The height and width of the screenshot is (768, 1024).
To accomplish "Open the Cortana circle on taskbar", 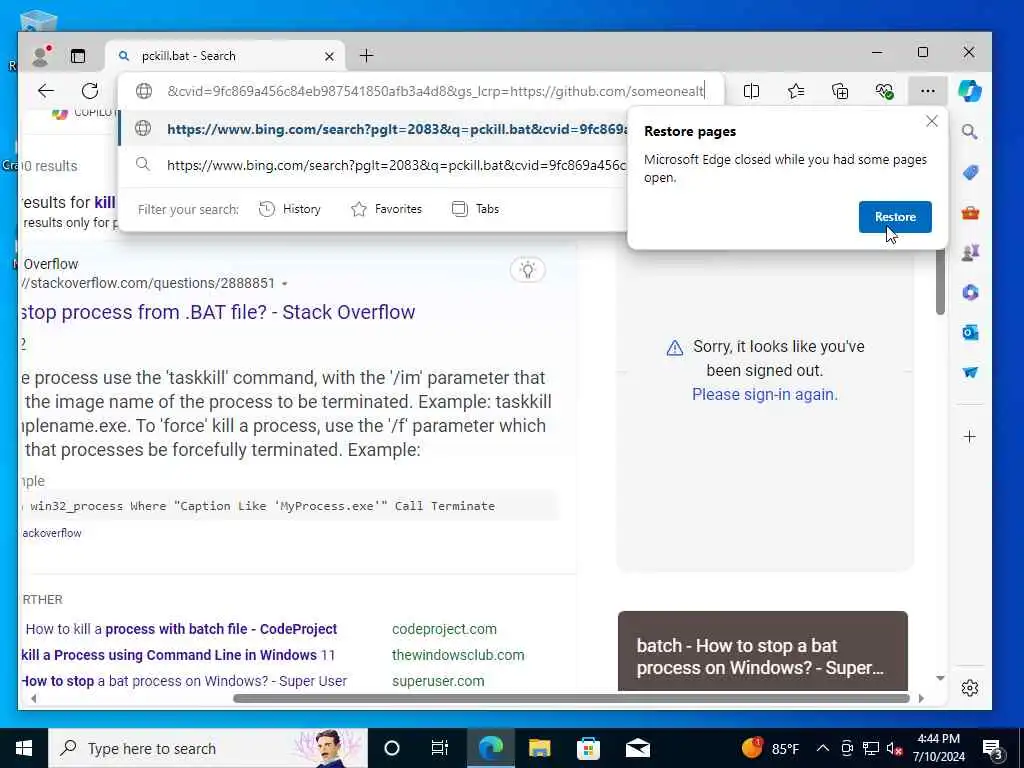I will point(392,748).
